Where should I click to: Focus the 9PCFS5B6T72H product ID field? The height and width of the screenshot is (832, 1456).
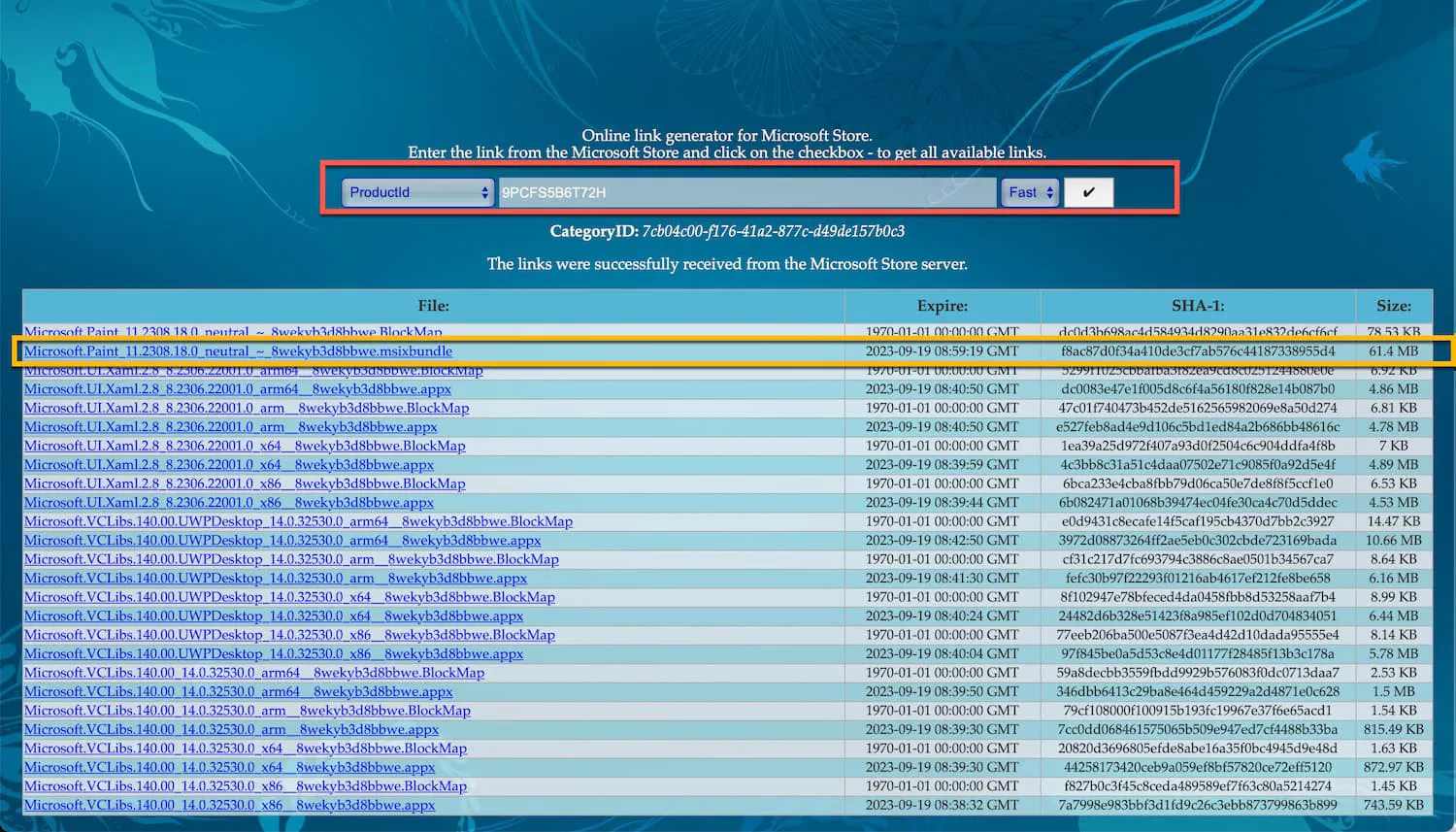[747, 192]
